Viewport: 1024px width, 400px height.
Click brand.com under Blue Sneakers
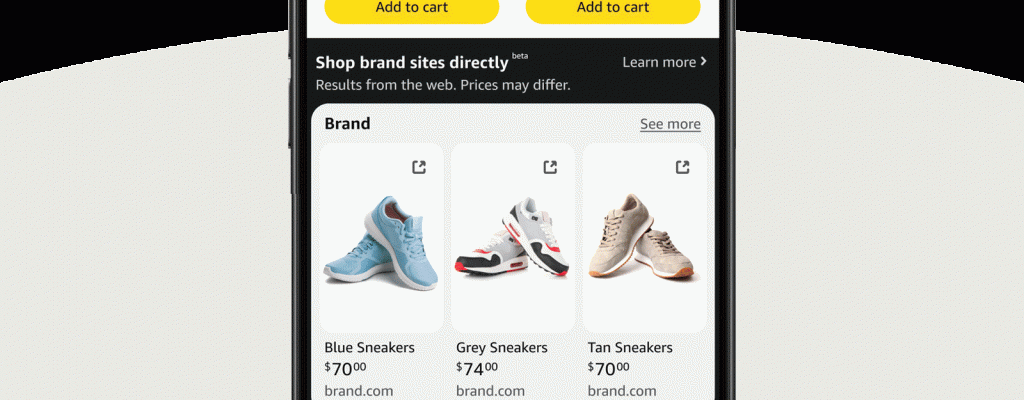[x=358, y=391]
